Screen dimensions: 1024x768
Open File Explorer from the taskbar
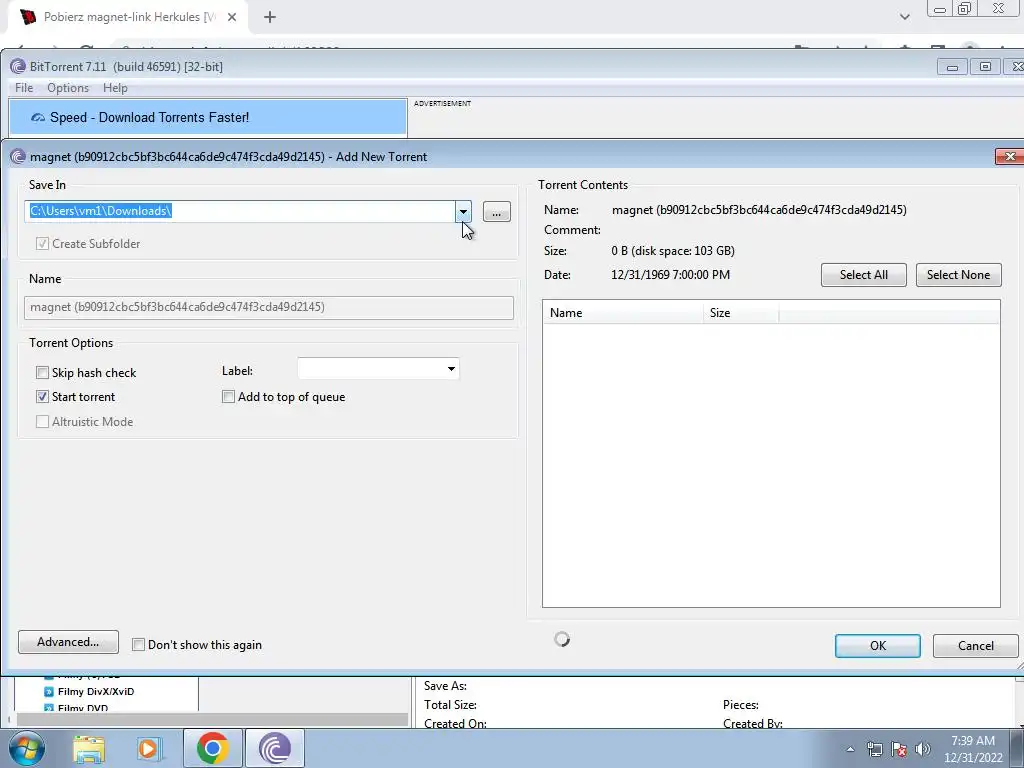[x=89, y=748]
